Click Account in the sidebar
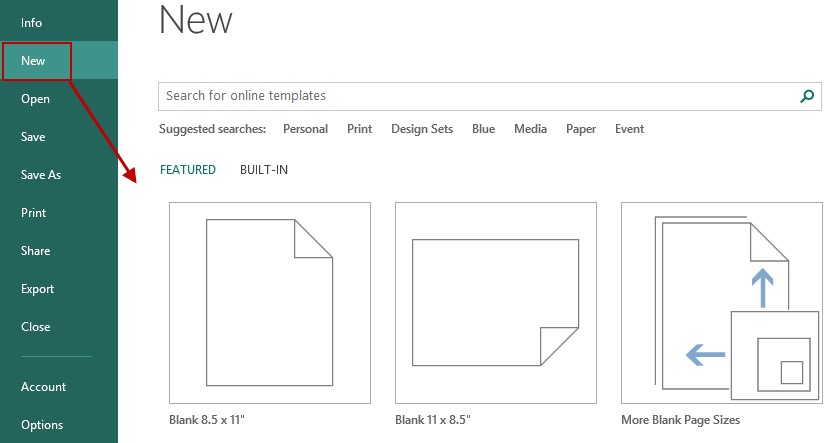 point(43,387)
